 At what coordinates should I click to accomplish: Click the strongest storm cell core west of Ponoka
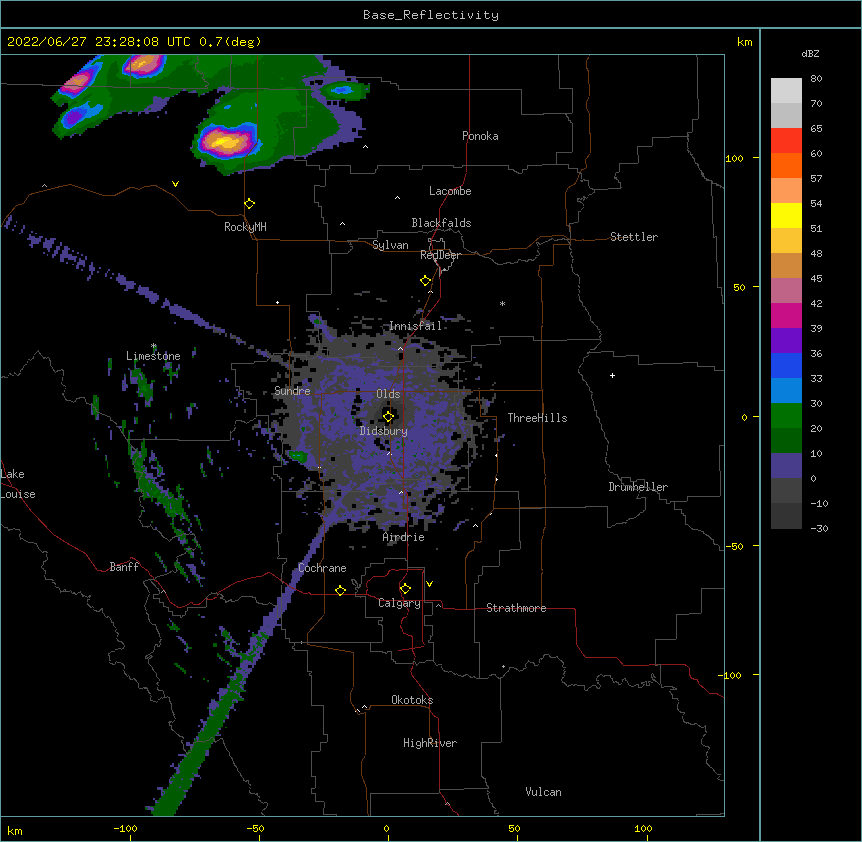coord(226,142)
